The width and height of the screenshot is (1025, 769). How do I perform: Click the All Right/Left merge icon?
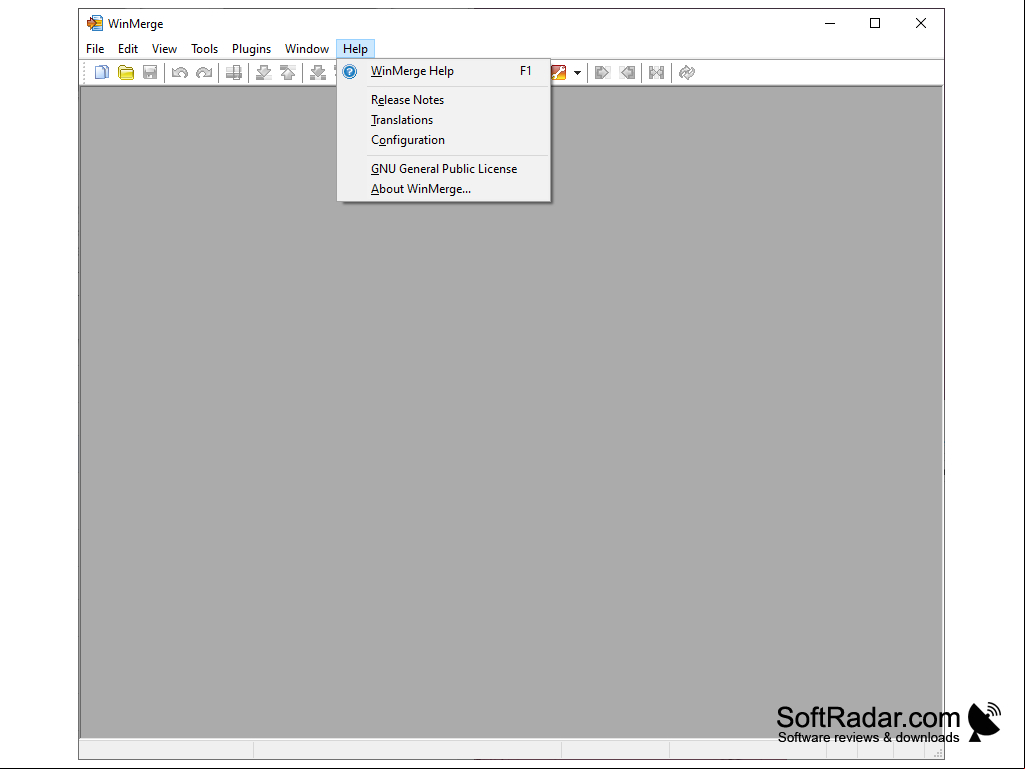(656, 73)
